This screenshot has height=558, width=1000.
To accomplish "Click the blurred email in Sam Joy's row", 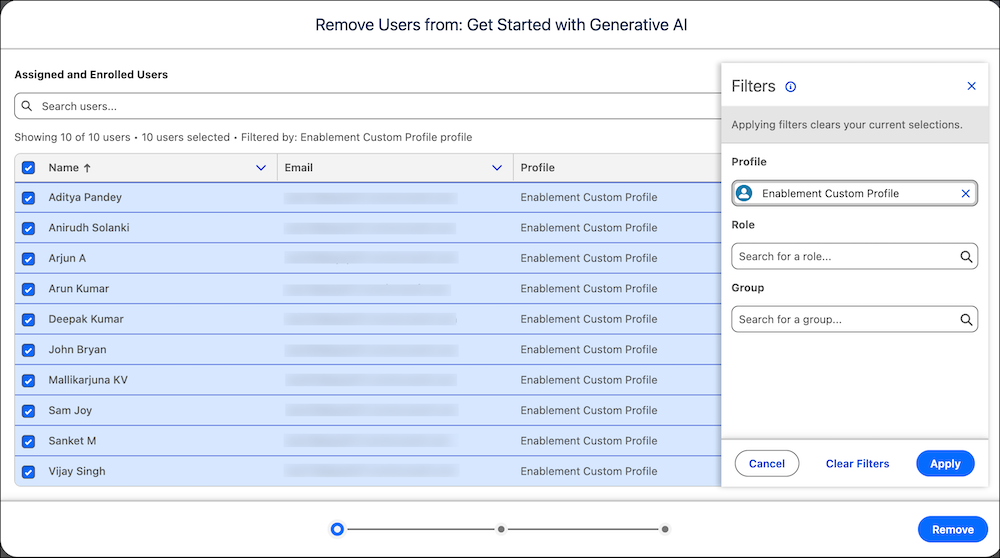I will (x=371, y=411).
